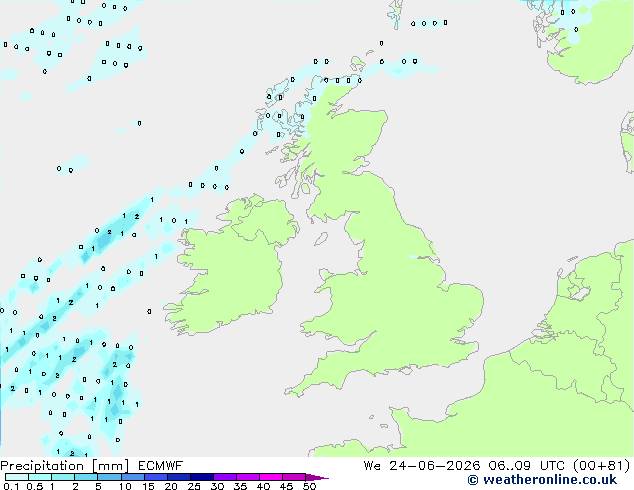Viewport: 634px width, 490px height.
Task: Click legend swatch between 0.5 and 1
Action: click(40, 477)
